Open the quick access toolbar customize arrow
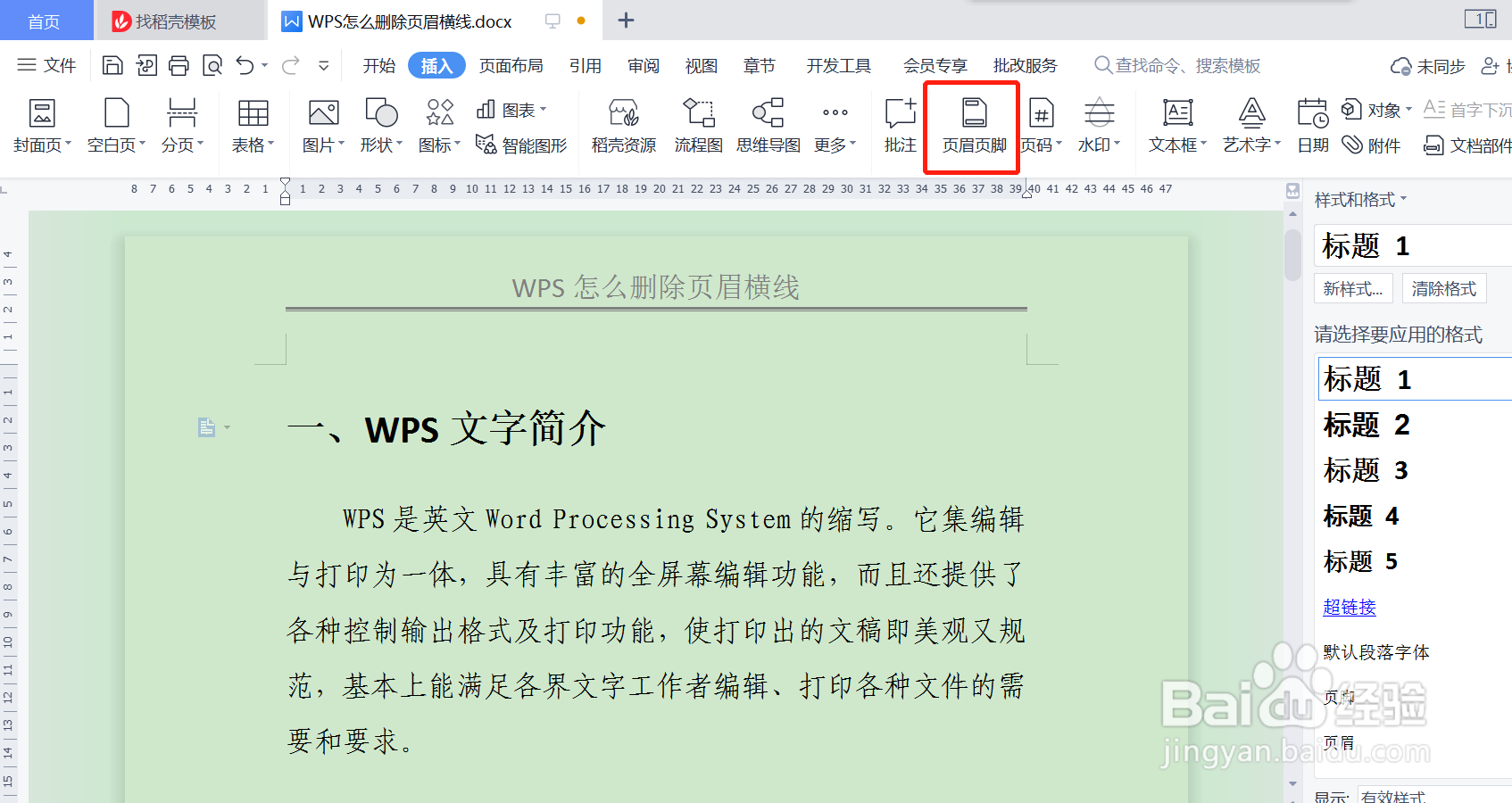 coord(324,65)
